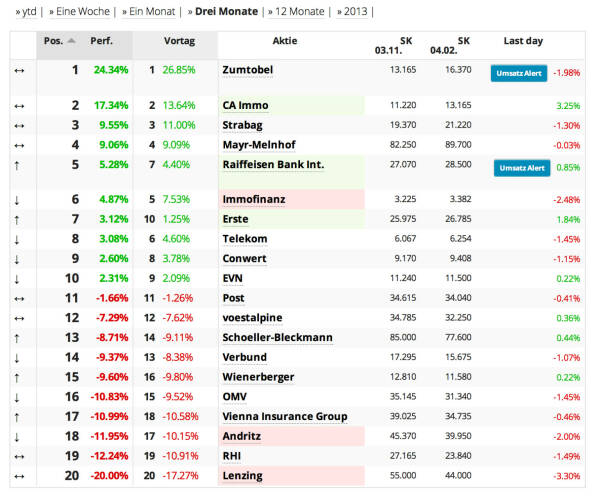The width and height of the screenshot is (600, 499).
Task: Select the Eine Woche period tab
Action: point(80,11)
